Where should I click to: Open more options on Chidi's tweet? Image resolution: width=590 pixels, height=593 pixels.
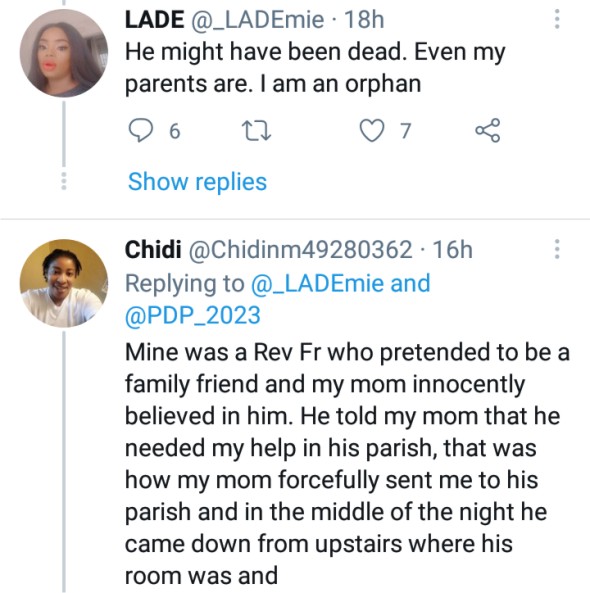[557, 249]
